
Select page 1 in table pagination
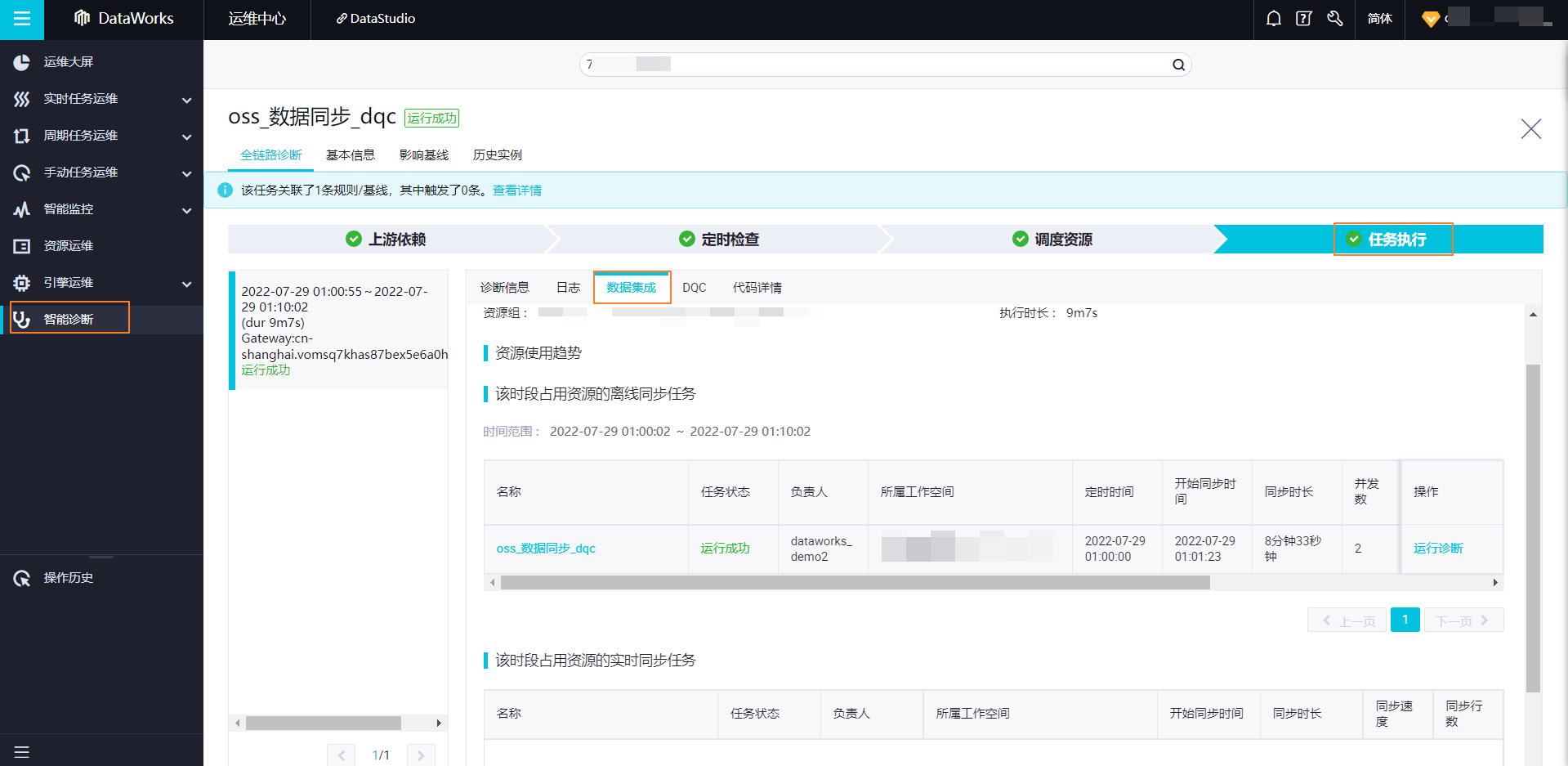click(1405, 620)
